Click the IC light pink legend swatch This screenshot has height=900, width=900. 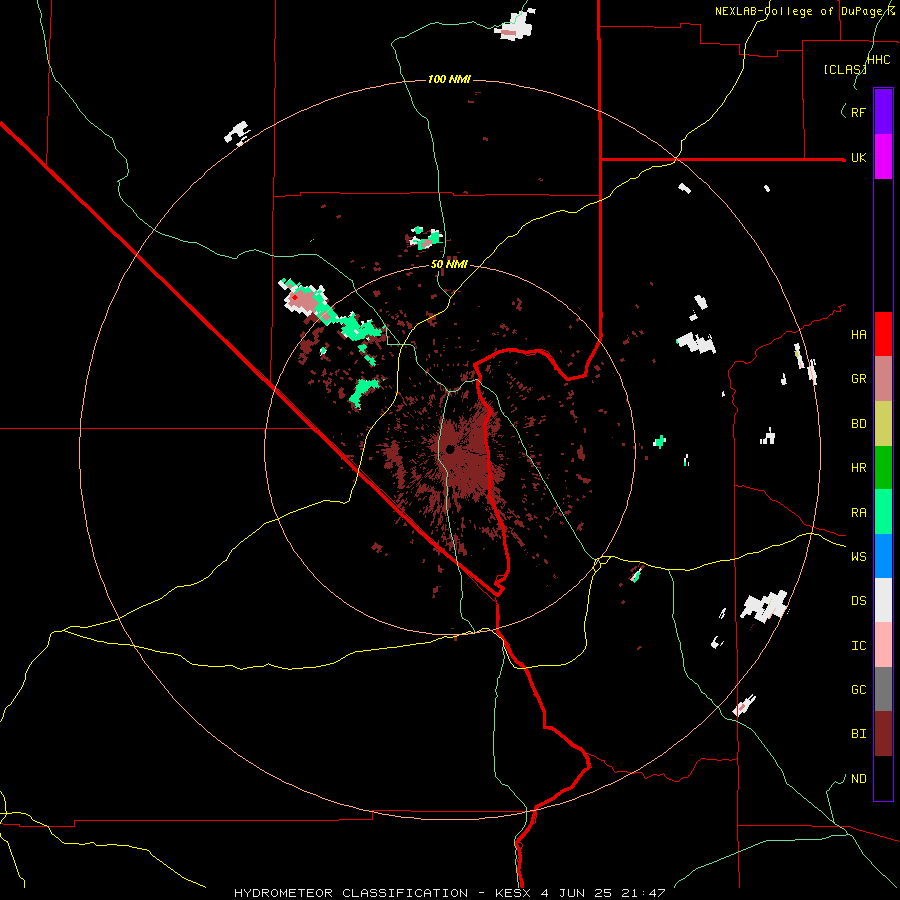tap(883, 645)
